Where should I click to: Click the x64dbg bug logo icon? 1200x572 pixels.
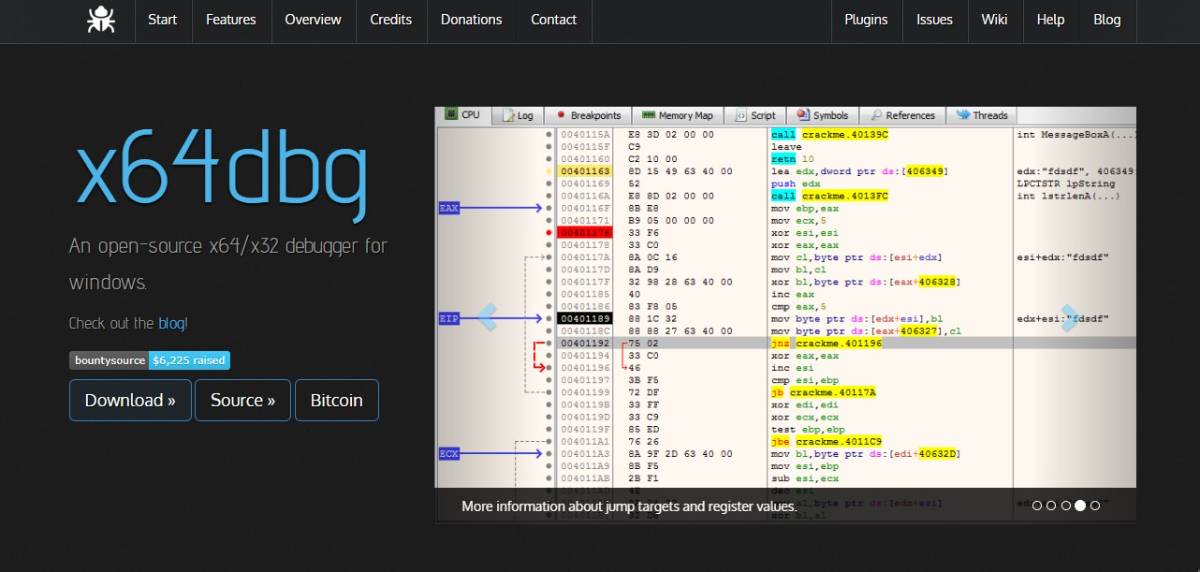coord(101,19)
